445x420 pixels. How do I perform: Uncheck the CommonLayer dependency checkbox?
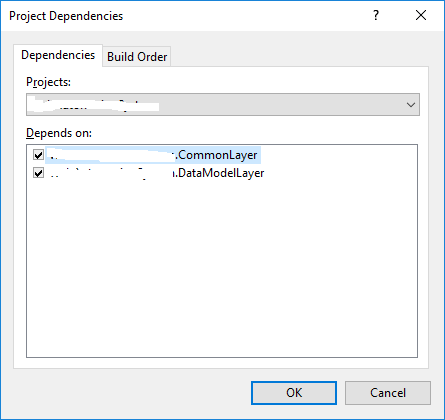click(38, 155)
